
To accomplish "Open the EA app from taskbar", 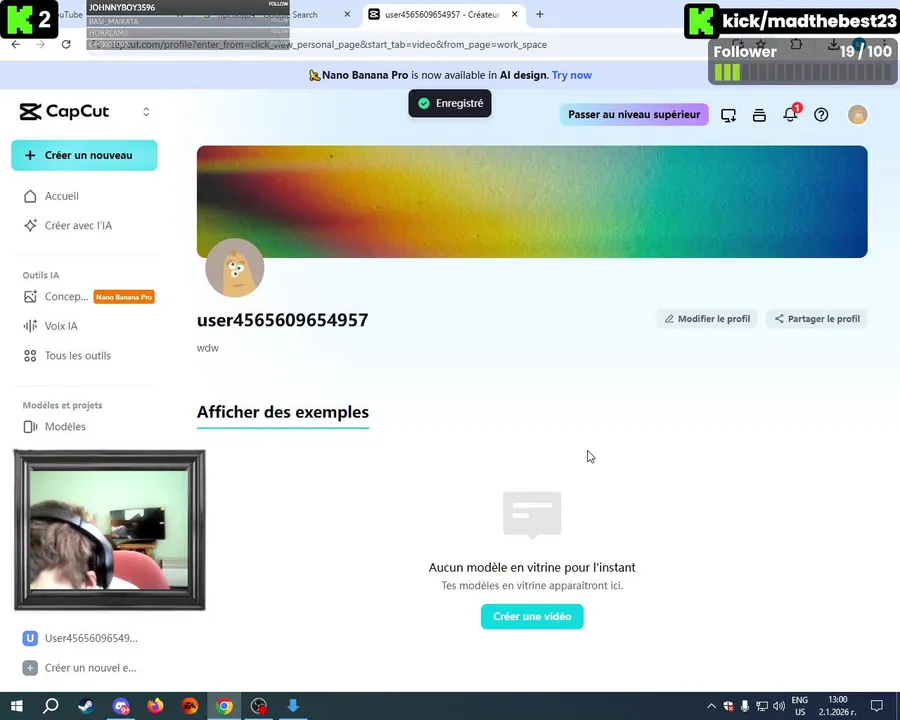I will point(189,706).
